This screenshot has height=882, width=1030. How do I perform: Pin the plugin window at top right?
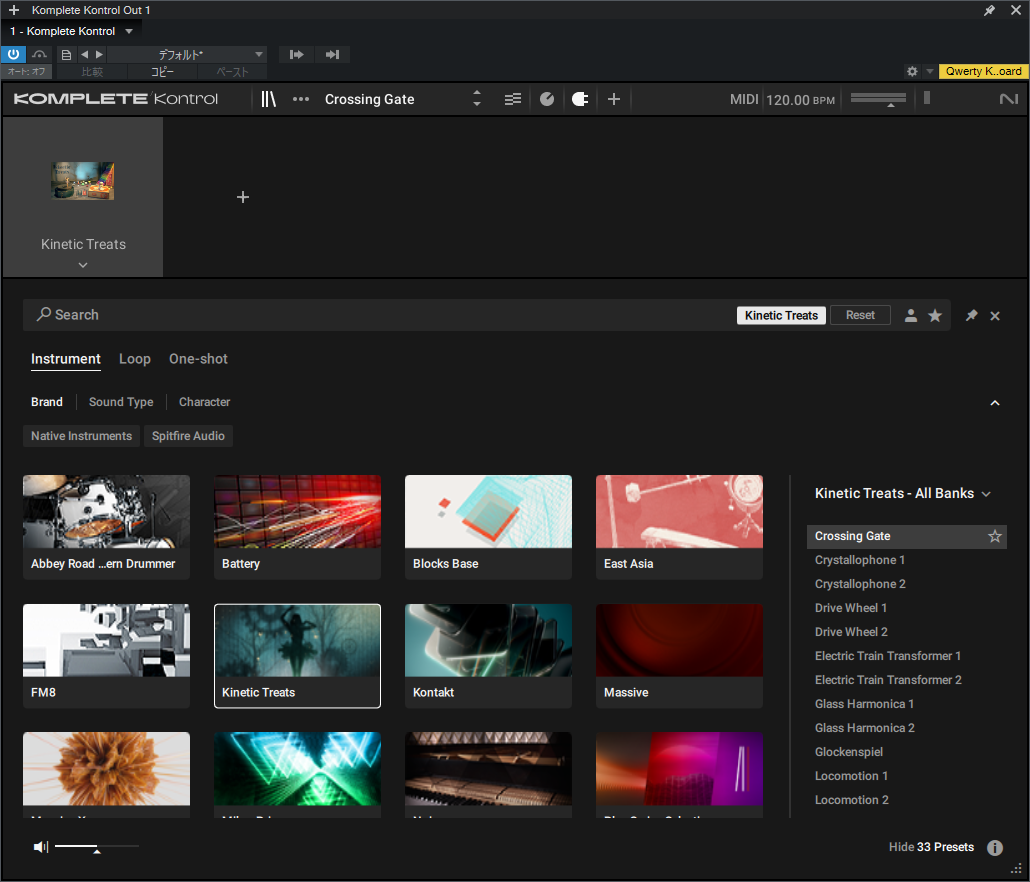click(989, 11)
